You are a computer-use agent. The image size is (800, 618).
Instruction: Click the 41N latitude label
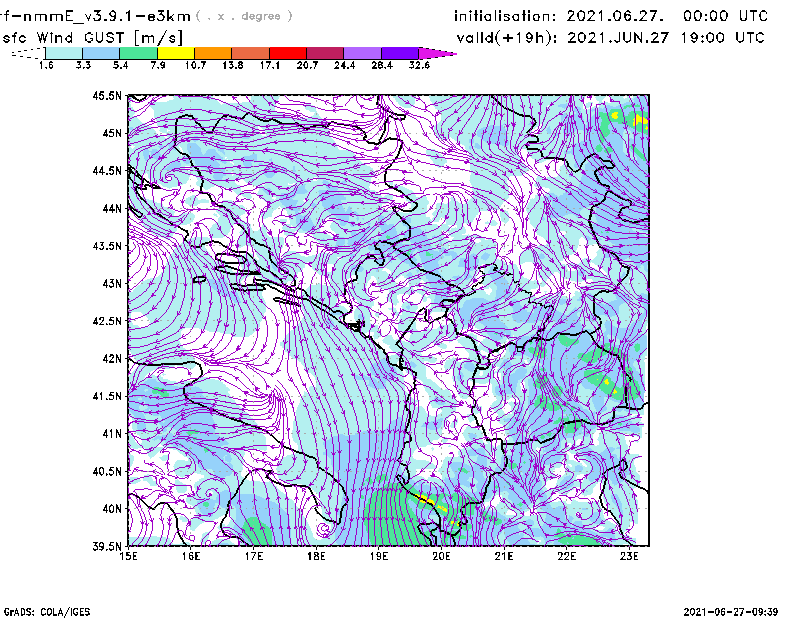(x=112, y=434)
